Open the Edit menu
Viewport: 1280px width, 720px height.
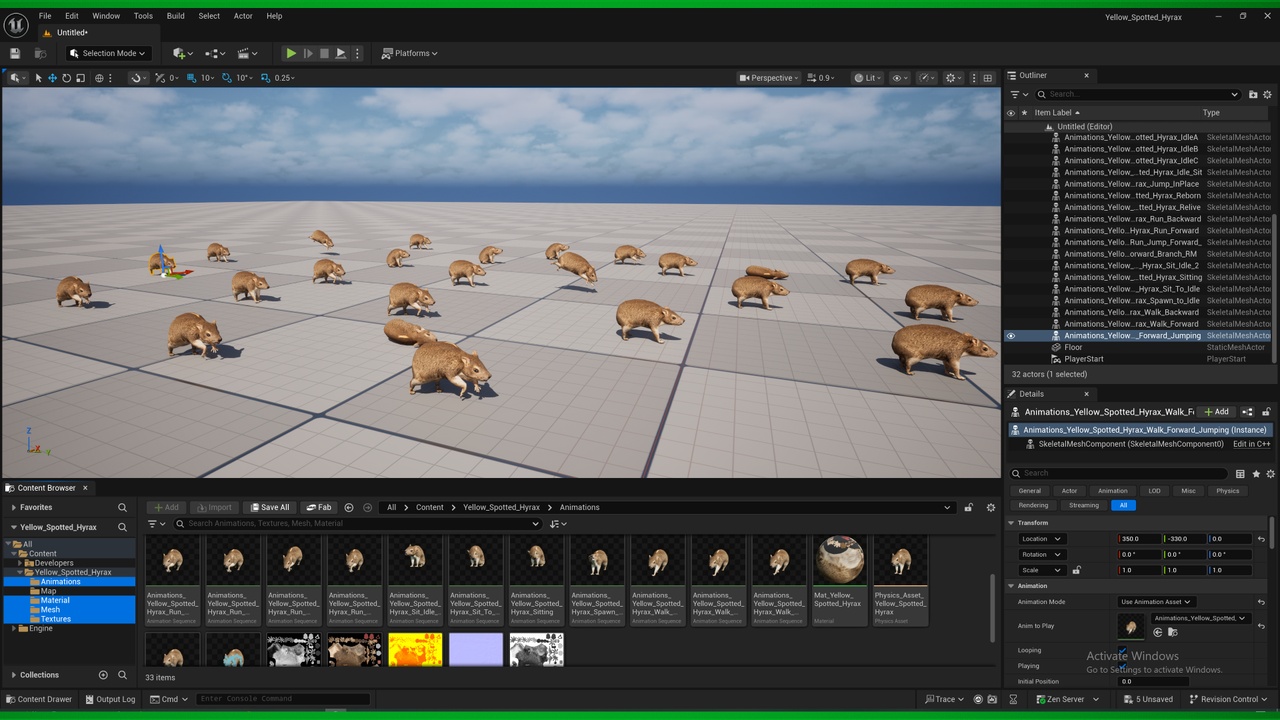pos(72,16)
